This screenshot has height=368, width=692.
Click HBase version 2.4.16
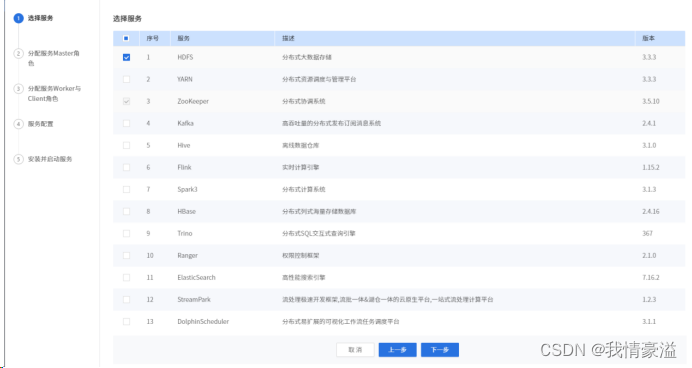pyautogui.click(x=651, y=212)
